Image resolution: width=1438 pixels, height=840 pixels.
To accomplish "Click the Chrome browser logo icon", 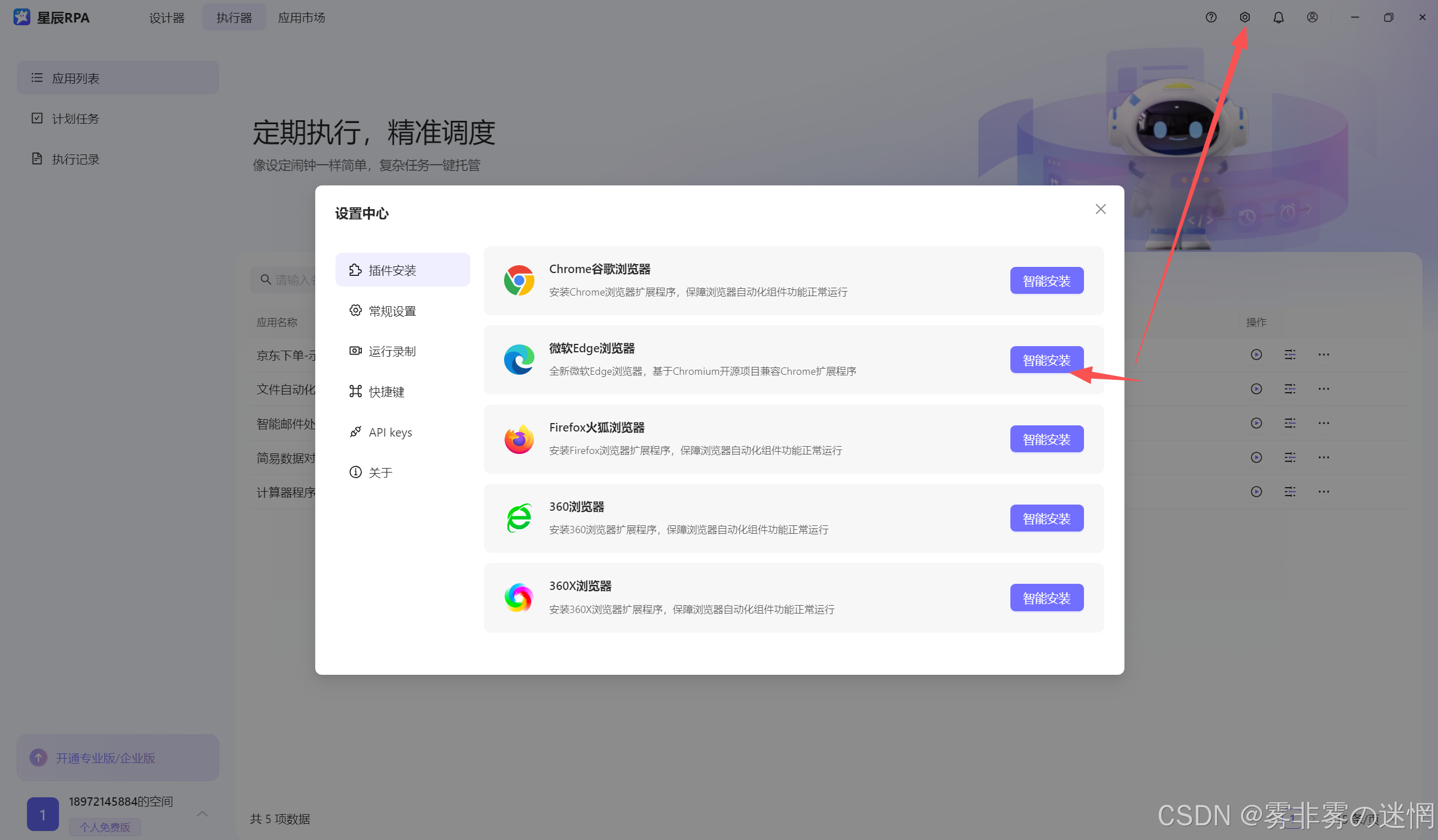I will (x=519, y=280).
